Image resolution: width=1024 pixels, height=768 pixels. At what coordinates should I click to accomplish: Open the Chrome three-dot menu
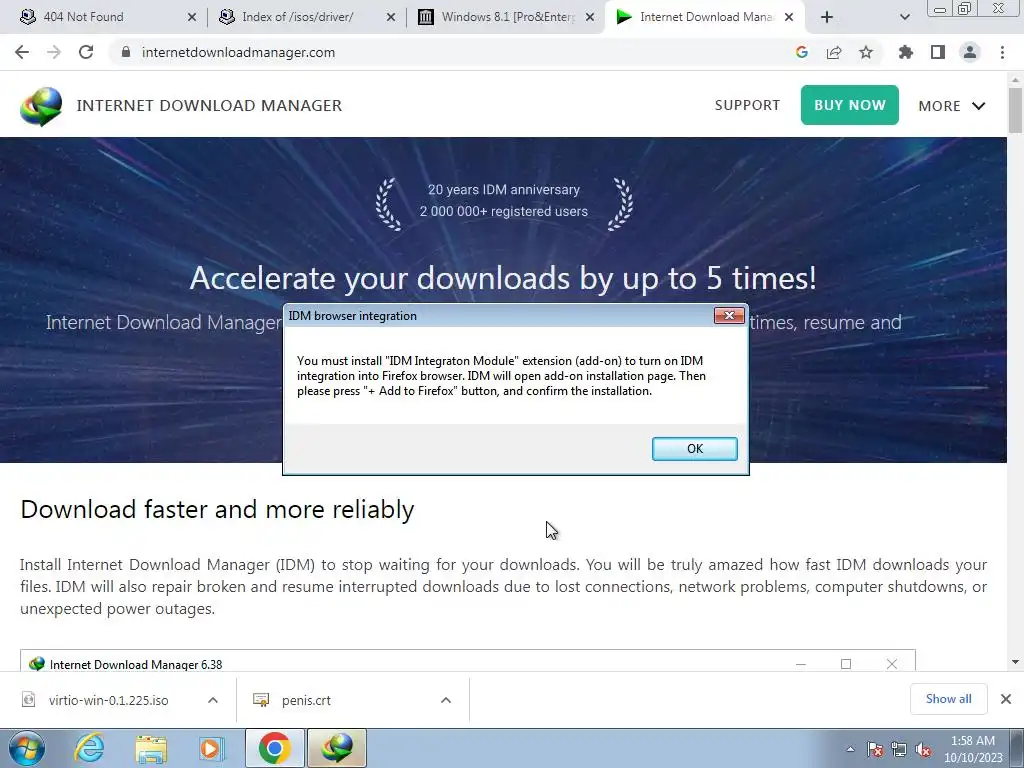[x=1002, y=52]
